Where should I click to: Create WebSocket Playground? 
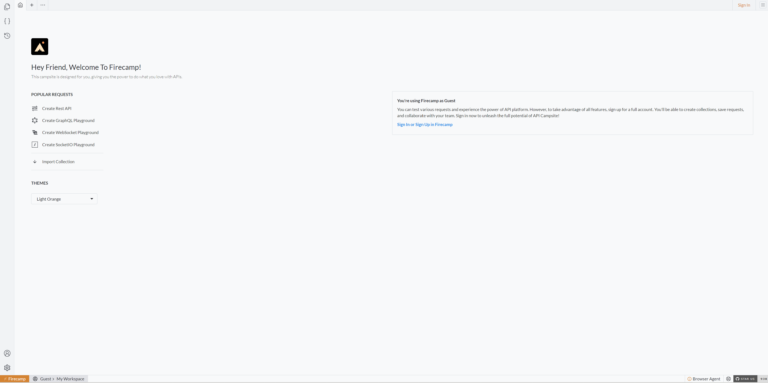pyautogui.click(x=70, y=132)
